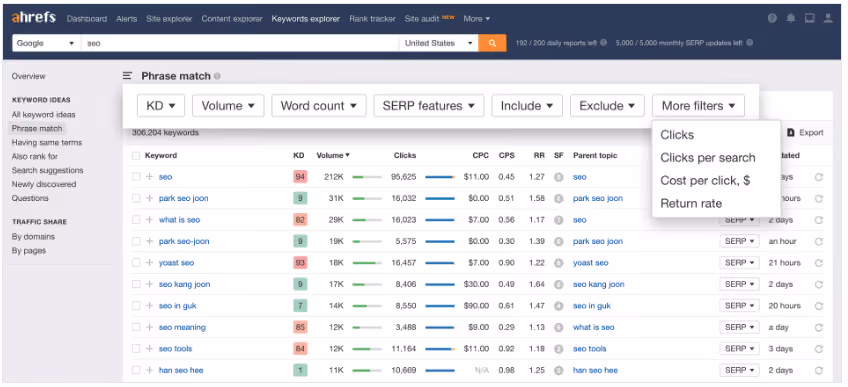Open the help icon in top bar

pyautogui.click(x=772, y=18)
